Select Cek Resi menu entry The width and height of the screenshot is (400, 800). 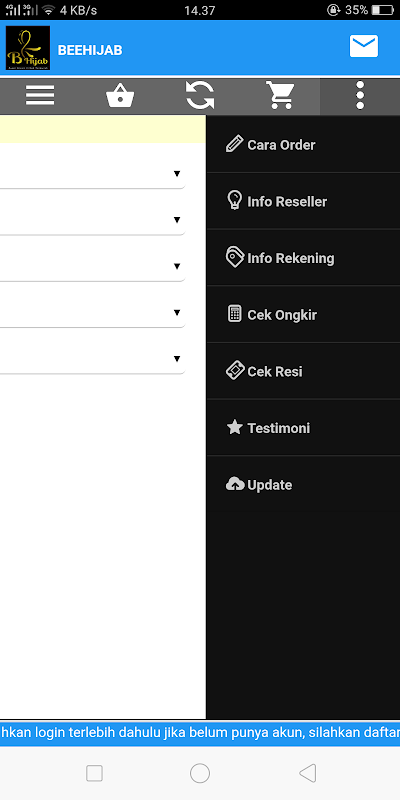(x=303, y=371)
